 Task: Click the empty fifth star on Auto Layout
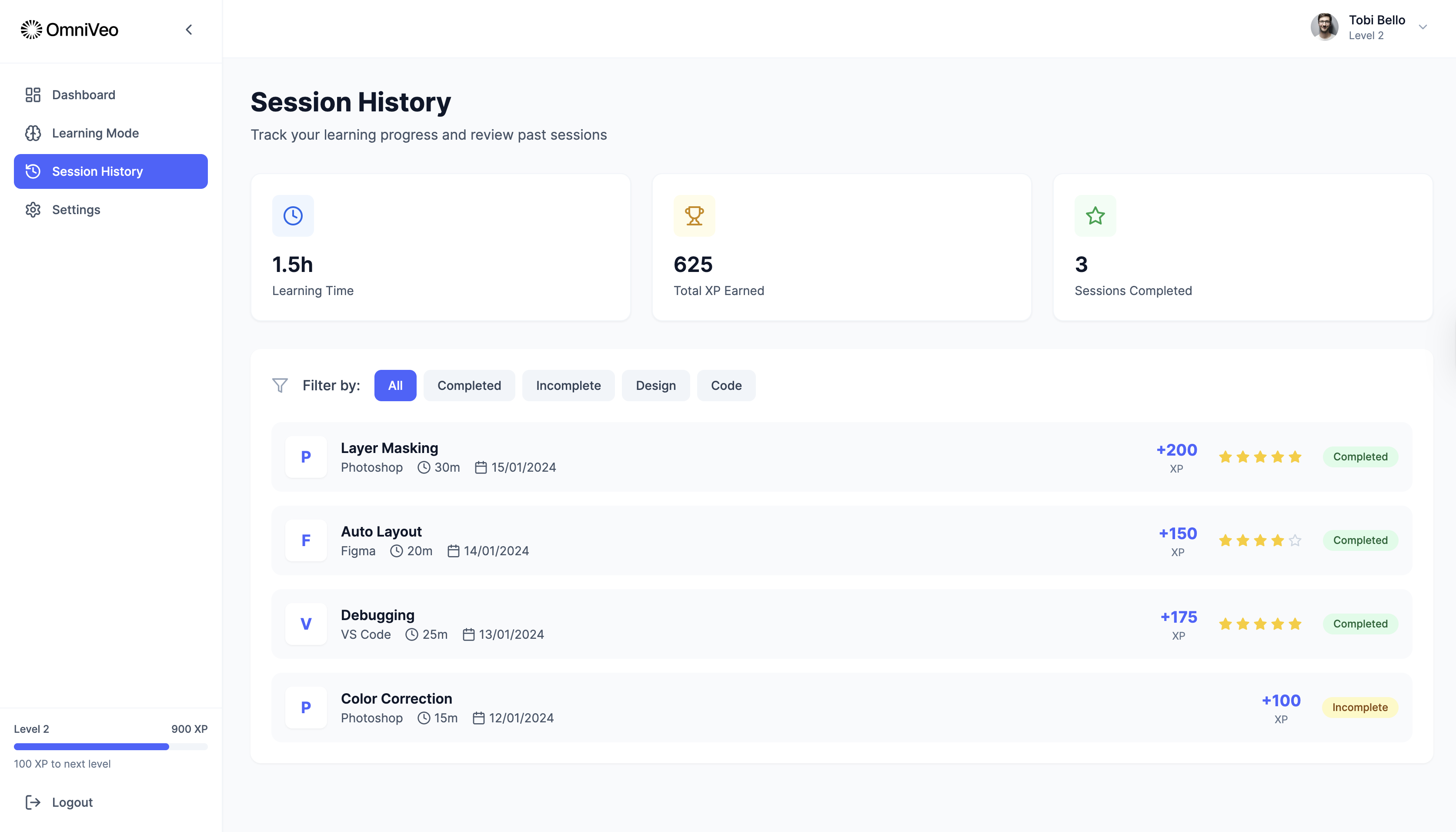point(1295,540)
